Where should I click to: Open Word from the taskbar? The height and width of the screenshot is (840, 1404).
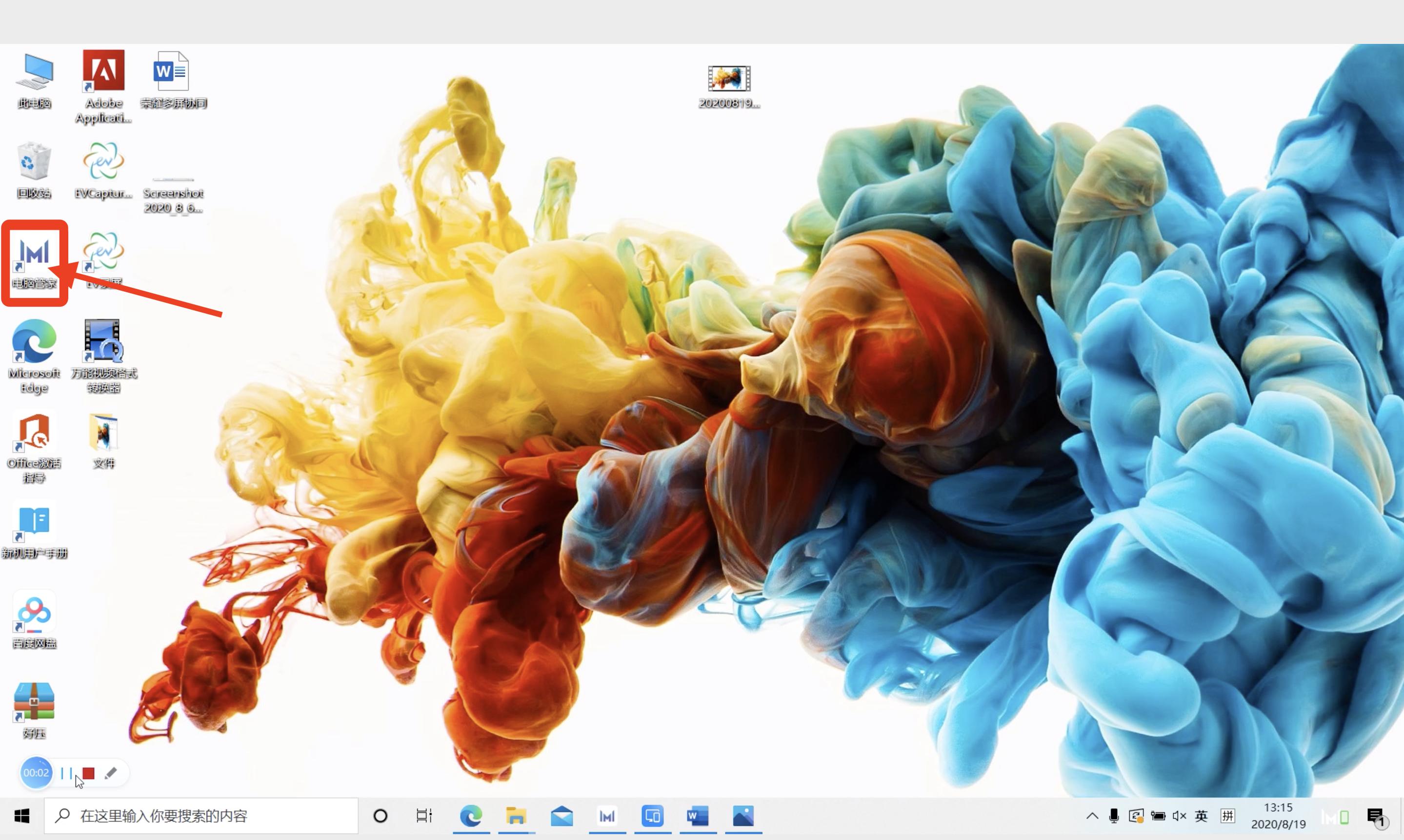pos(697,816)
